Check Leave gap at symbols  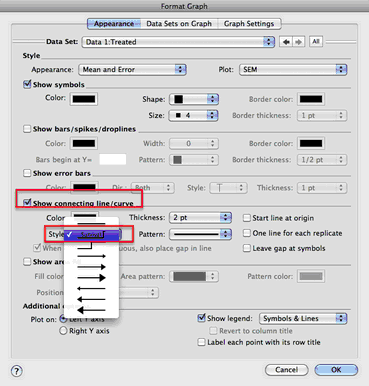click(x=247, y=248)
